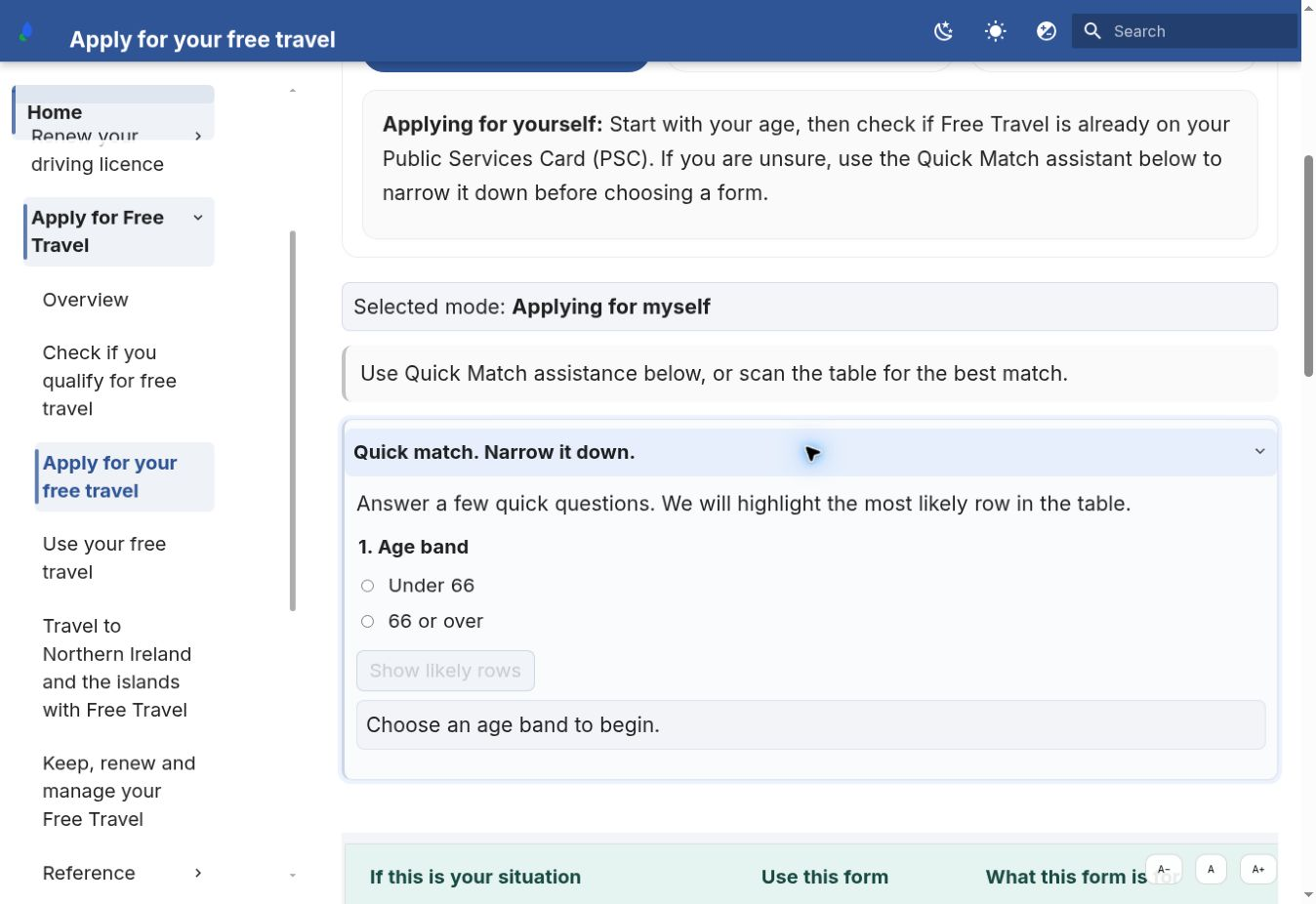Click the search magnifier icon
Screen dimensions: 1316x904
[1092, 31]
